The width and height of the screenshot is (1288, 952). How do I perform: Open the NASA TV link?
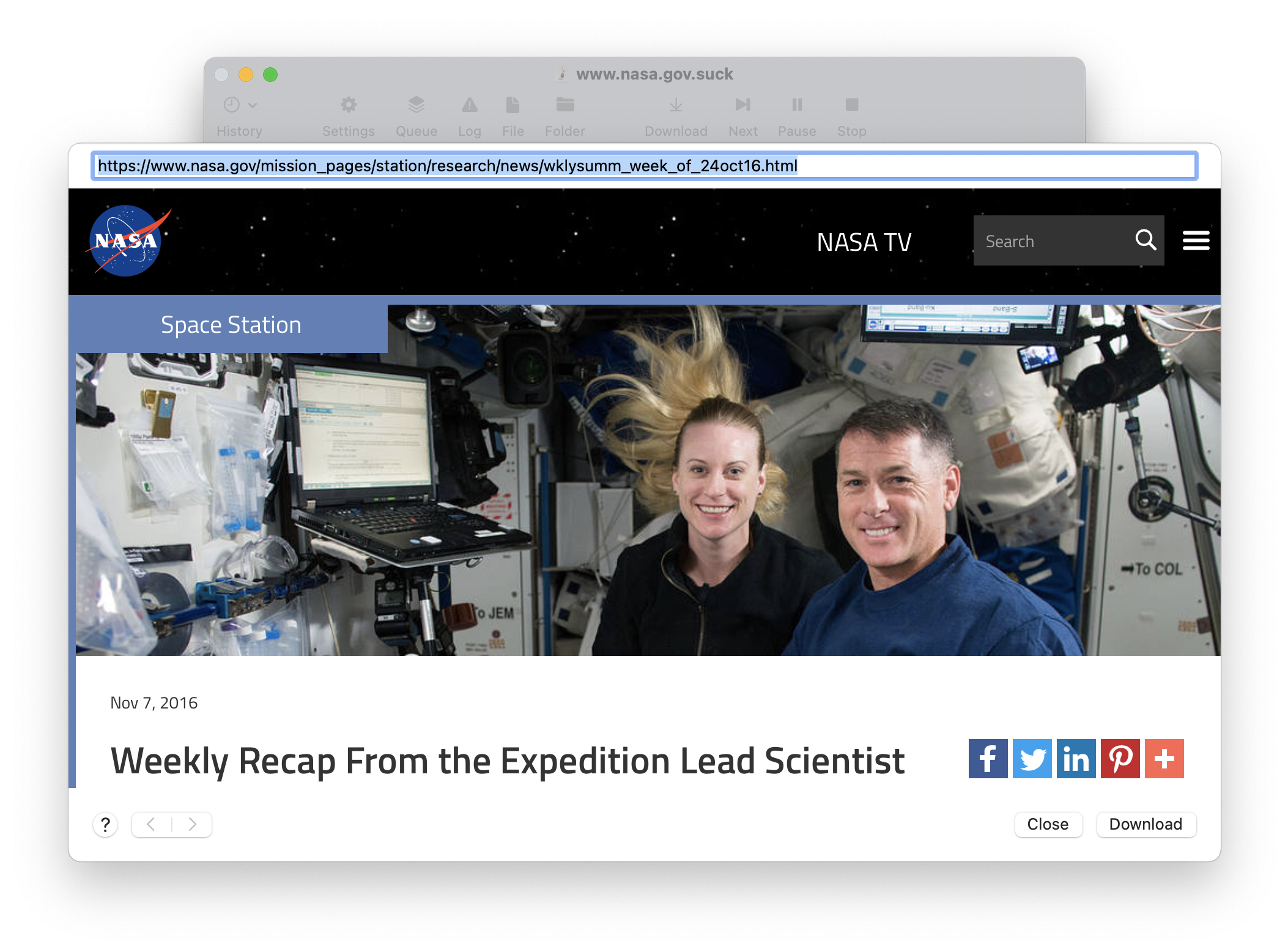click(x=864, y=242)
